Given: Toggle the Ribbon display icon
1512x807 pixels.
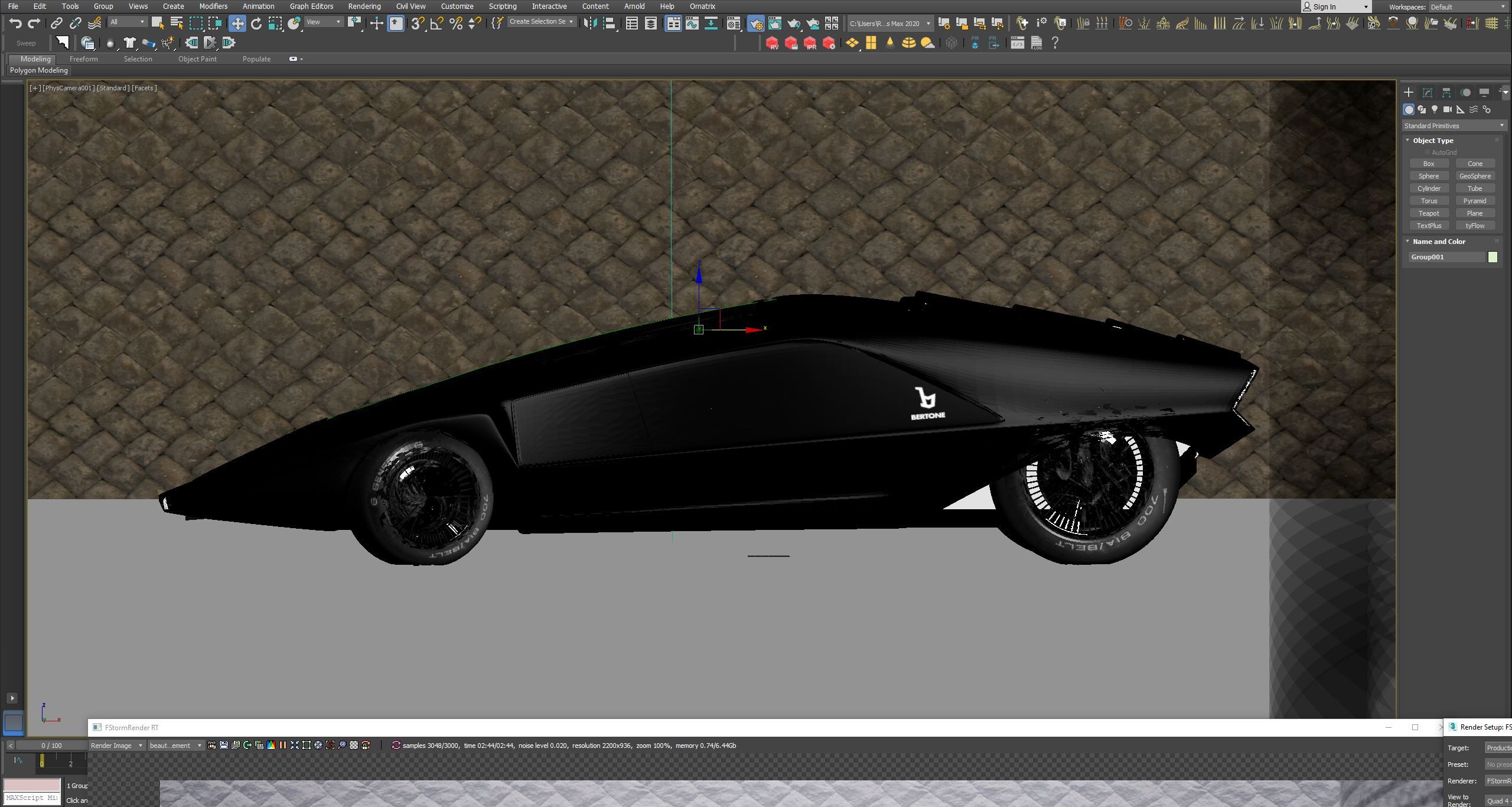Looking at the screenshot, I should point(673,23).
